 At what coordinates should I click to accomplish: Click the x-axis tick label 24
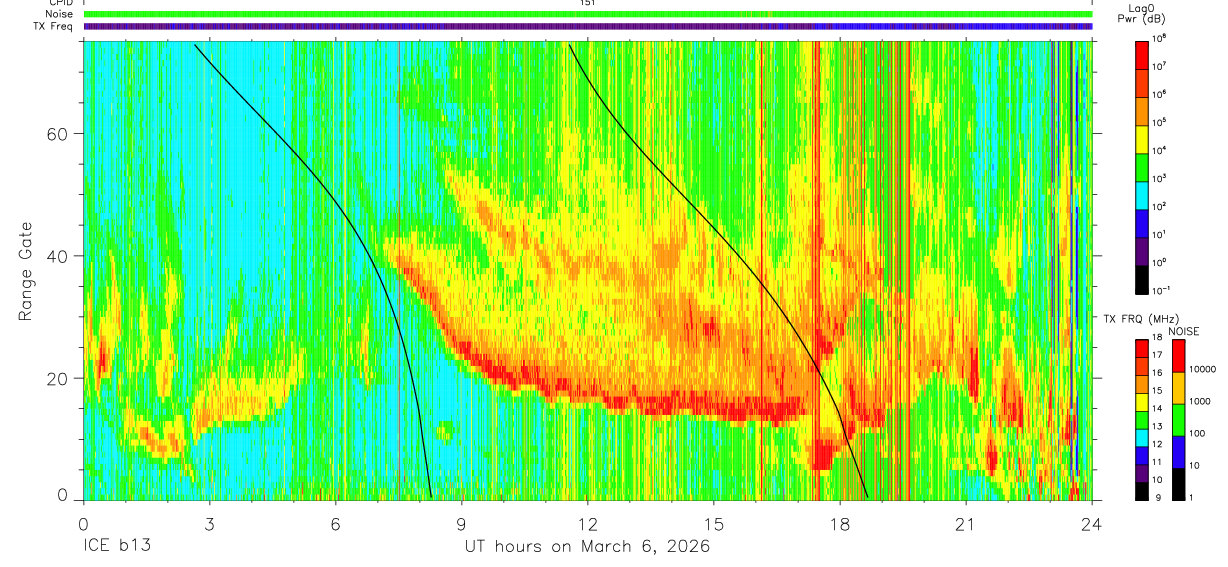point(1091,525)
